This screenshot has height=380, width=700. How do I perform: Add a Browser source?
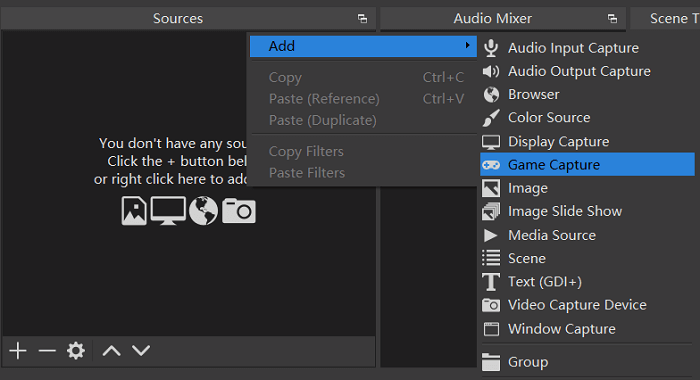(x=587, y=95)
